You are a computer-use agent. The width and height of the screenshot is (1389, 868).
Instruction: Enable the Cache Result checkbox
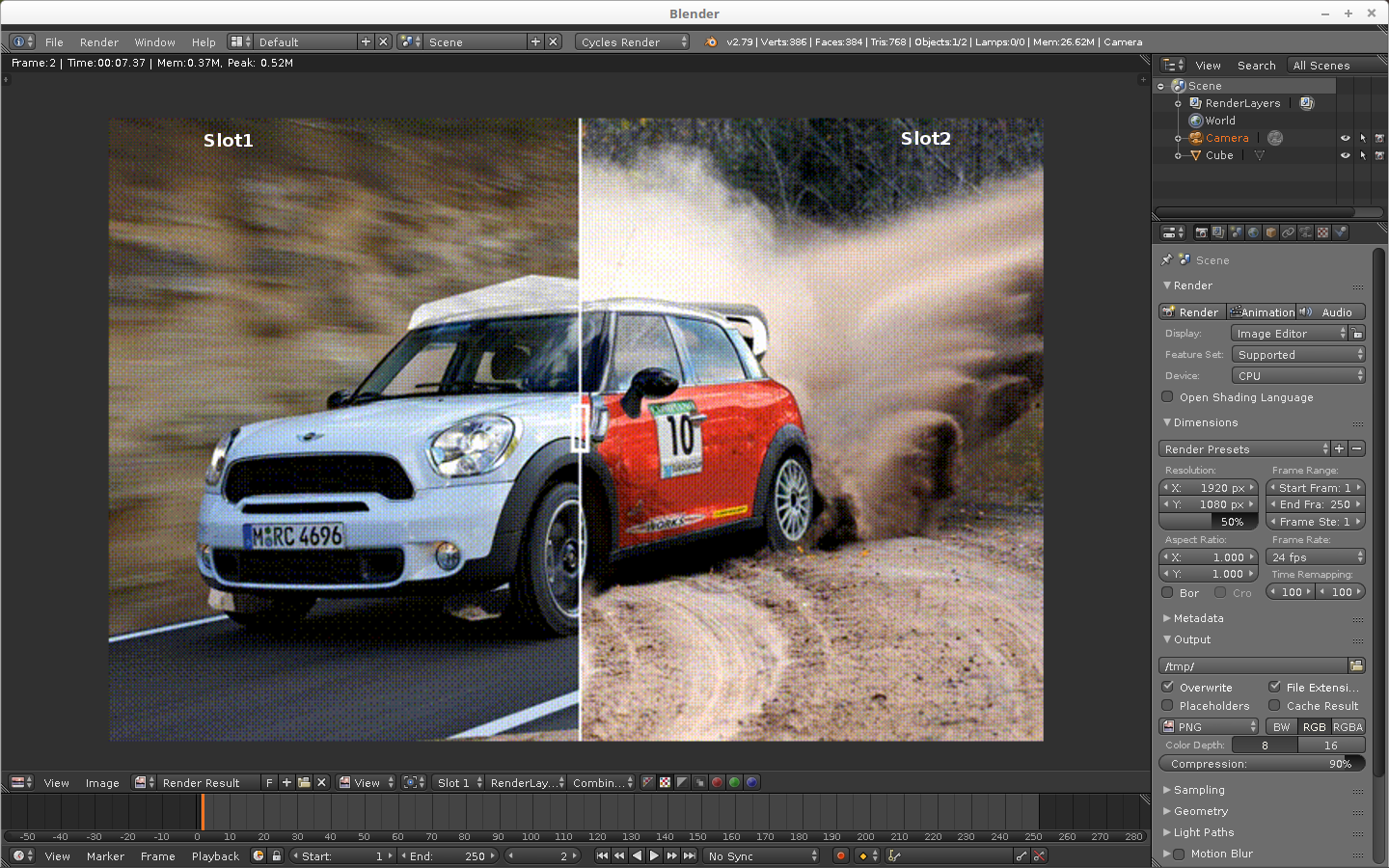coord(1274,705)
